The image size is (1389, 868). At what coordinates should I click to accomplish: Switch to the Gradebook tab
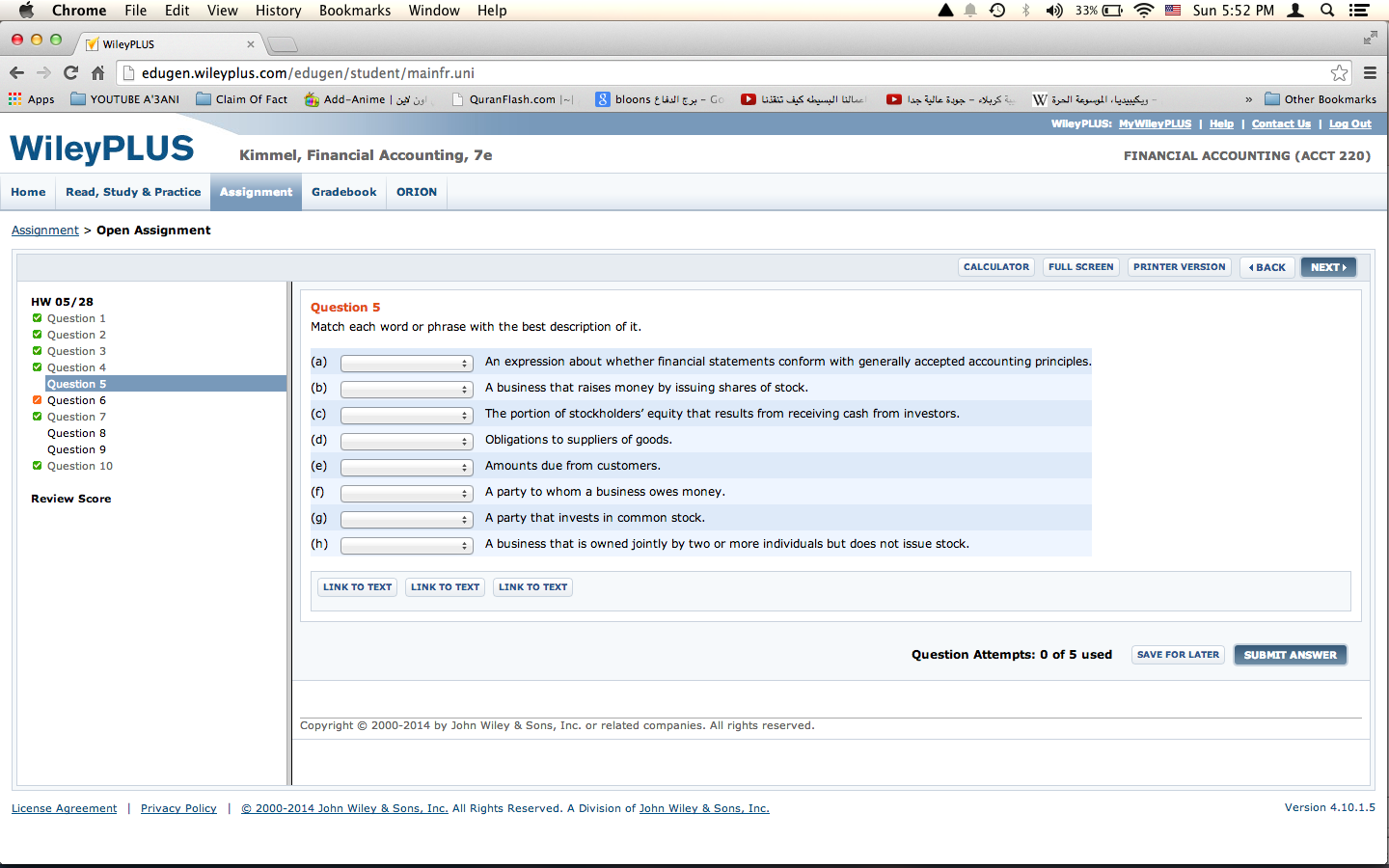click(x=343, y=192)
